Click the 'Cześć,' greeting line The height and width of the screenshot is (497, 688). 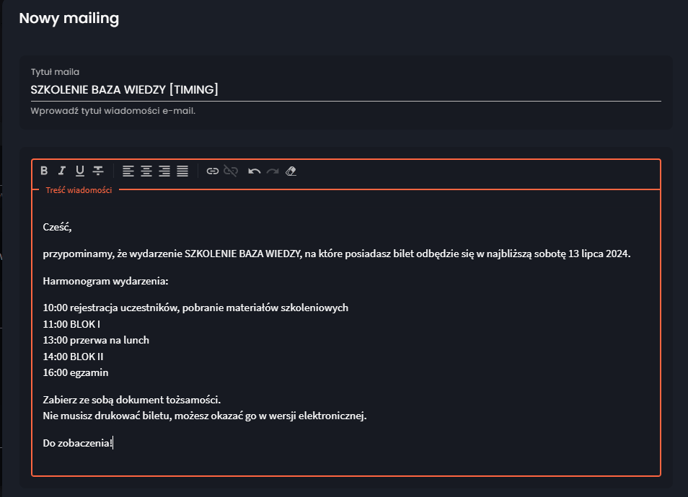(x=57, y=227)
